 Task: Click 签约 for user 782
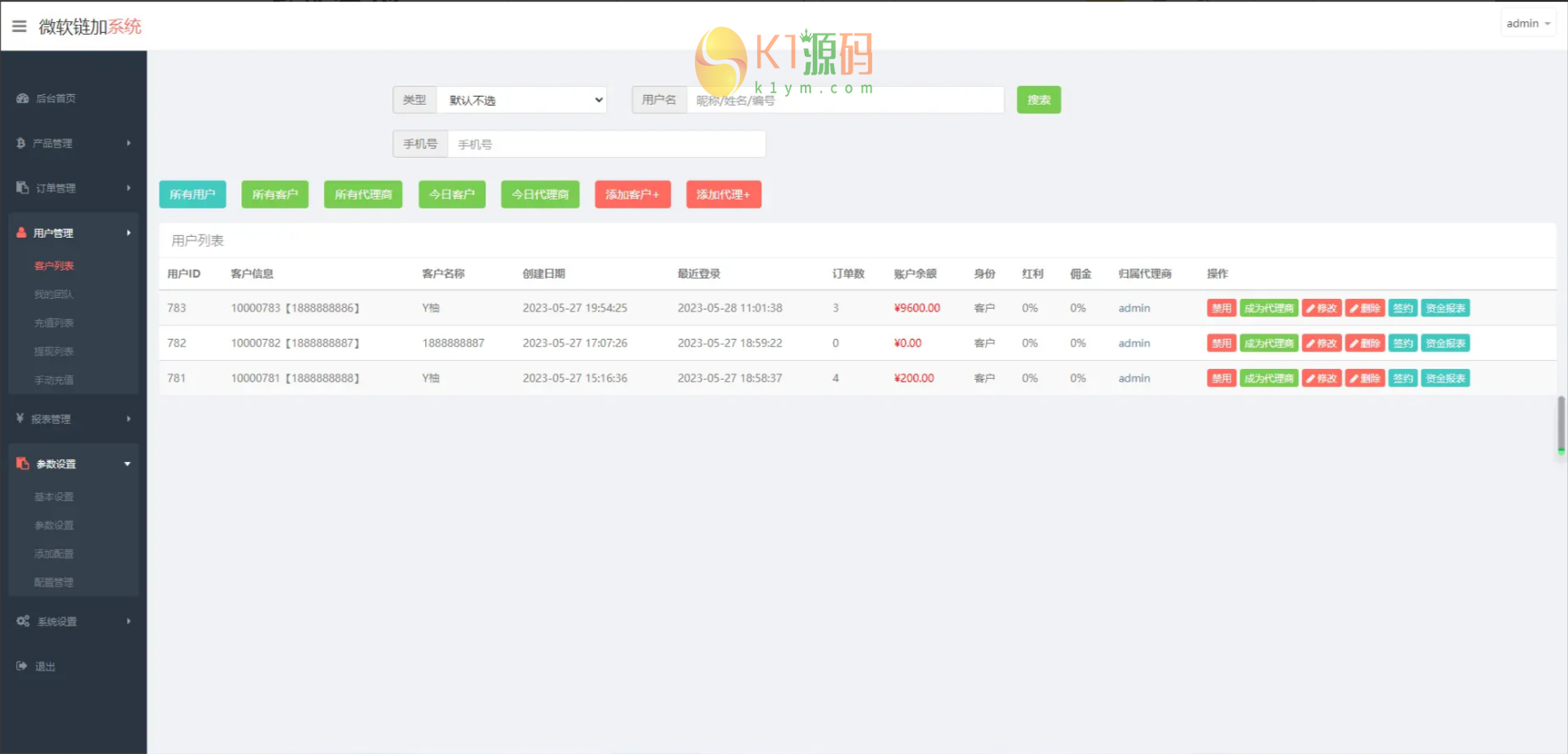(1403, 343)
